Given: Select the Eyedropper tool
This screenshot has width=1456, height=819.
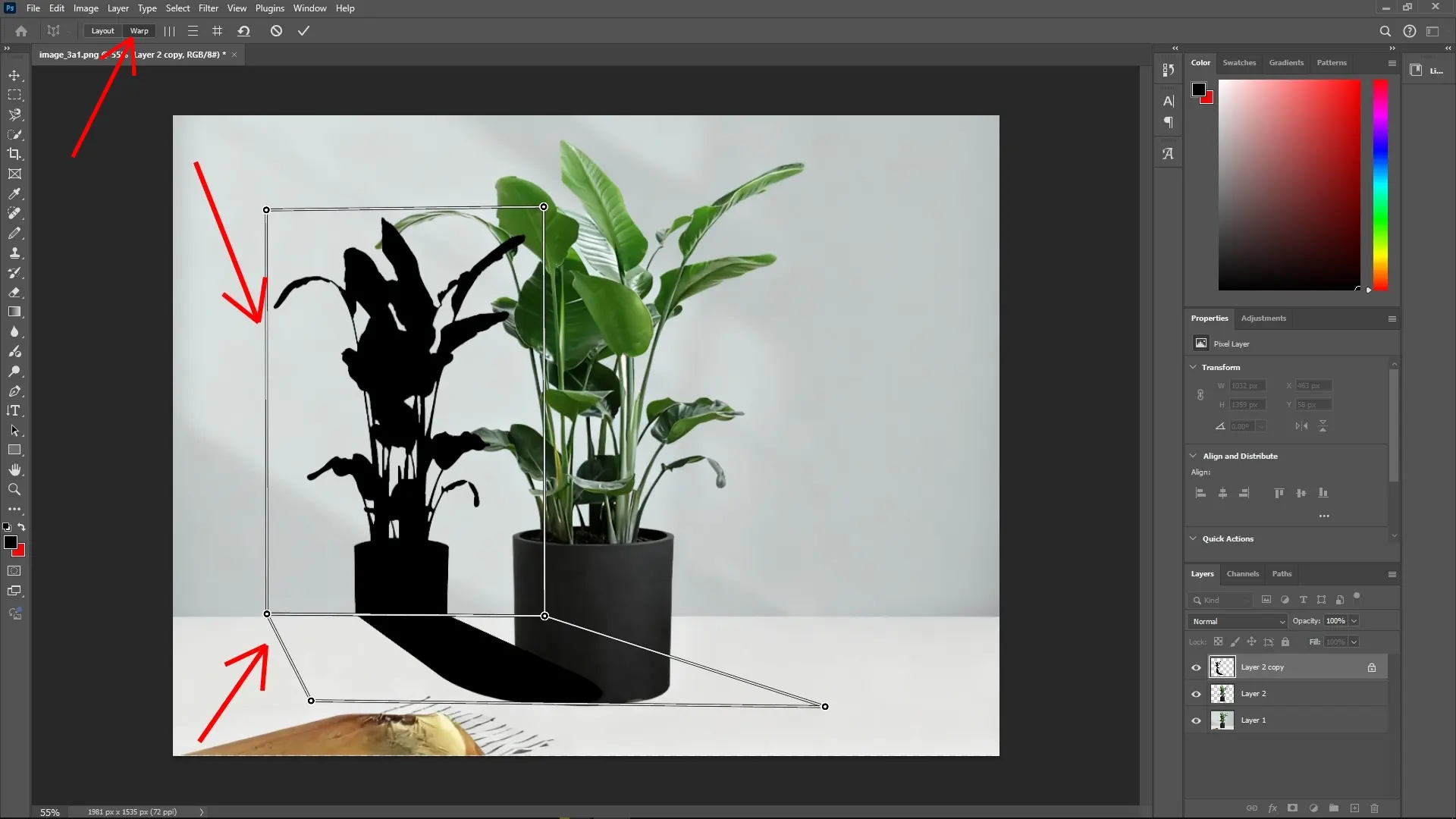Looking at the screenshot, I should click(x=14, y=194).
